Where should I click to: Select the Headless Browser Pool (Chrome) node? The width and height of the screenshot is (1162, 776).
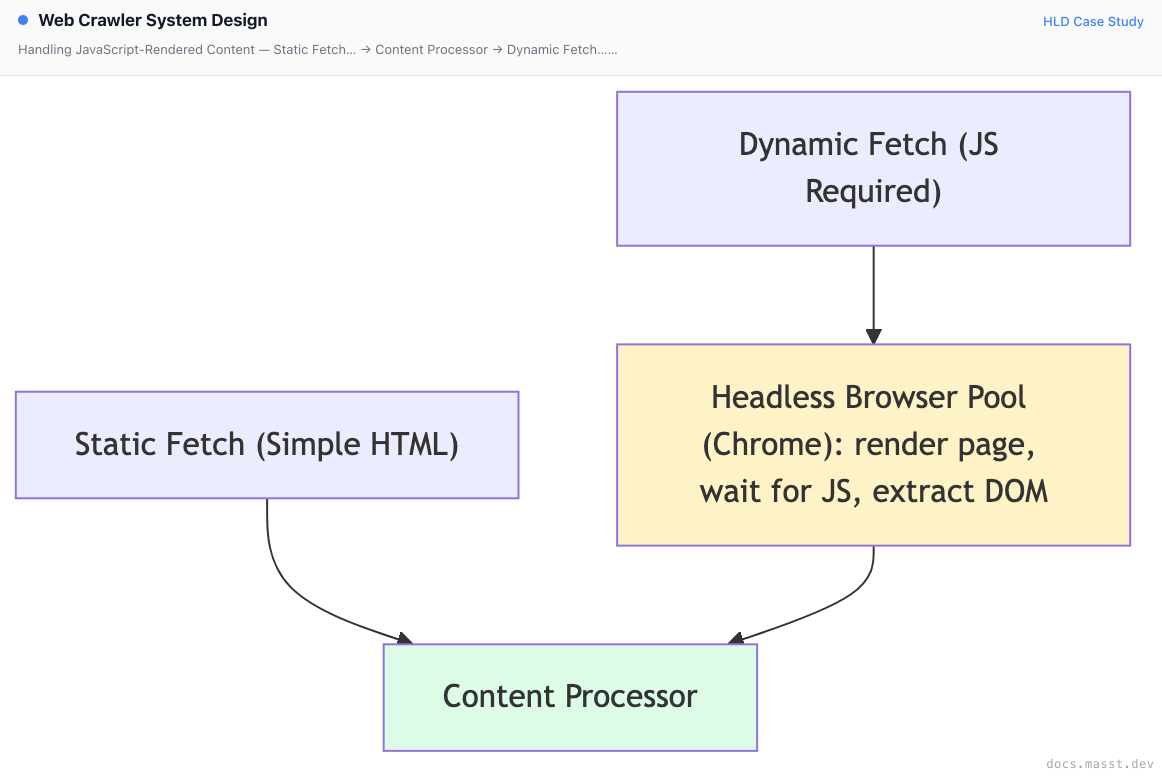pos(873,445)
